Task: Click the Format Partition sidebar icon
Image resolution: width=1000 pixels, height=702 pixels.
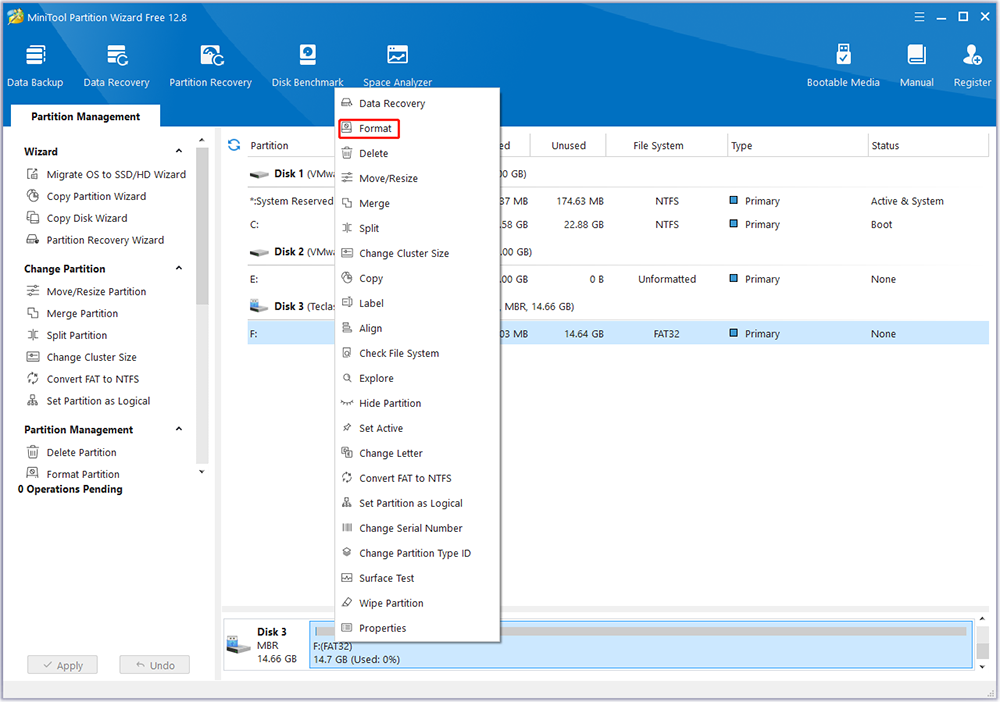Action: click(x=33, y=473)
